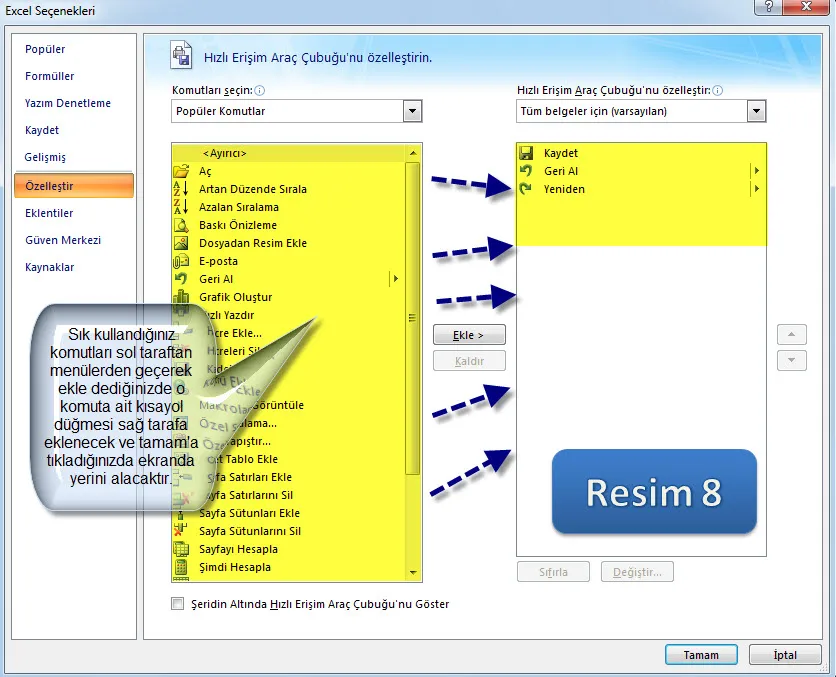This screenshot has width=836, height=677.
Task: Open the Formüller category
Action: (50, 76)
